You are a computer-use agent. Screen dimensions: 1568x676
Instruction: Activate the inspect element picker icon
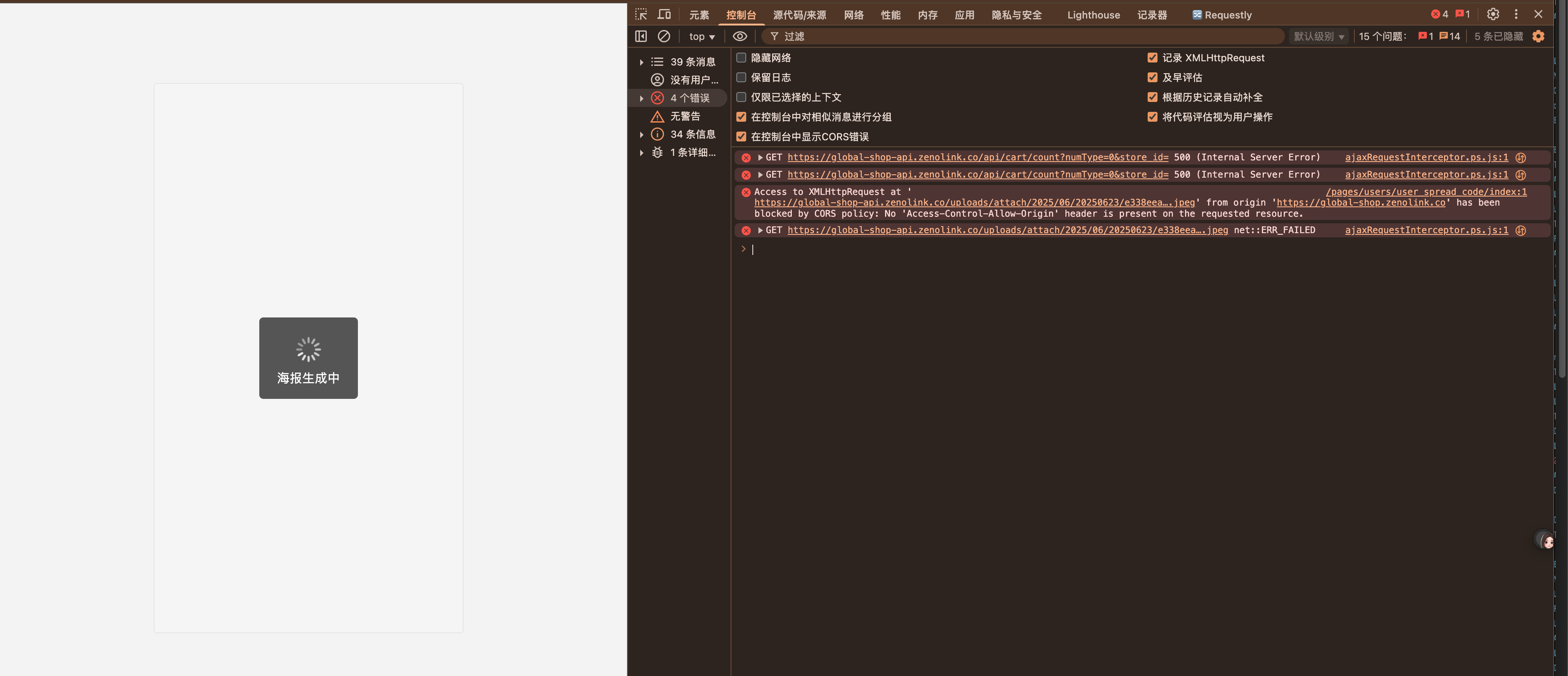(641, 14)
